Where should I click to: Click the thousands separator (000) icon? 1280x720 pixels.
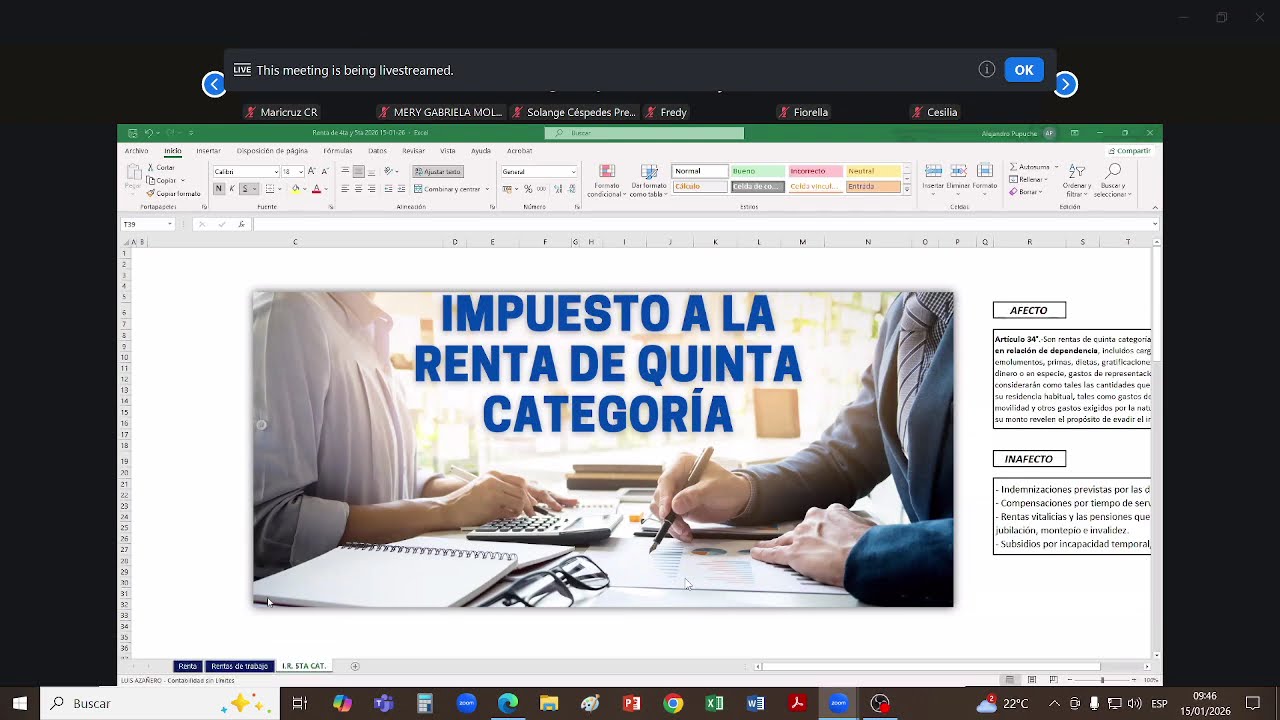click(541, 188)
